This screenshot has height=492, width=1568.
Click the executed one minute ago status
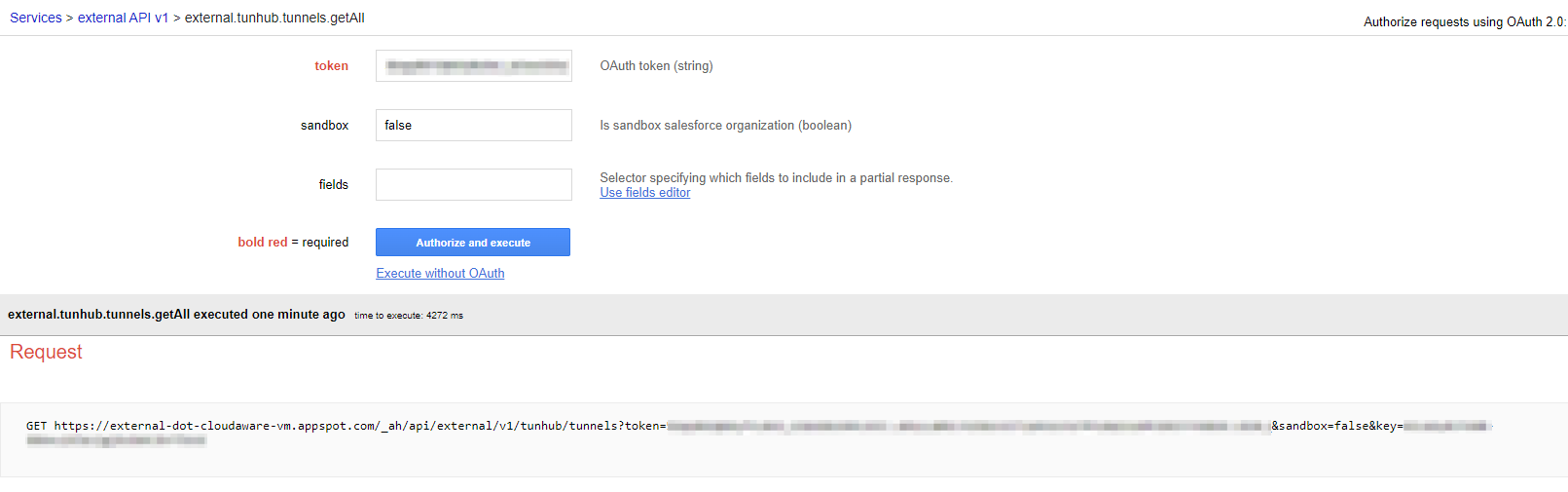tap(176, 315)
